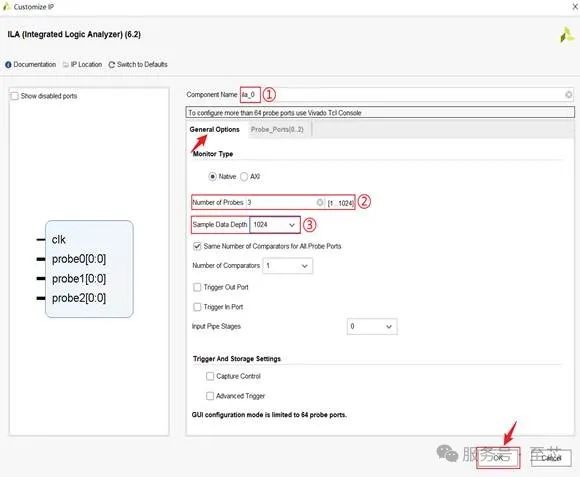Open the Sample Data Depth dropdown
580x477 pixels.
[x=275, y=225]
